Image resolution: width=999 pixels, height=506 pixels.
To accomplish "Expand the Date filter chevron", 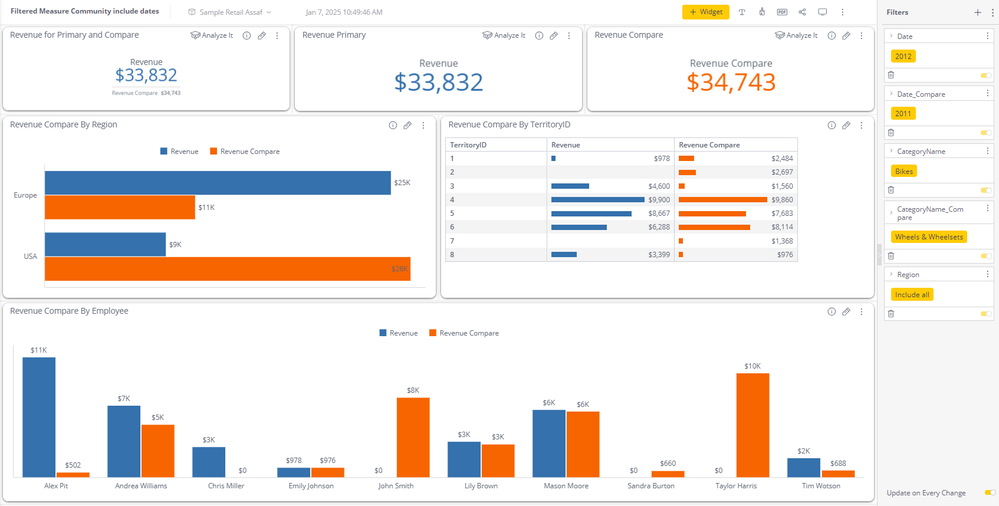I will pyautogui.click(x=890, y=36).
